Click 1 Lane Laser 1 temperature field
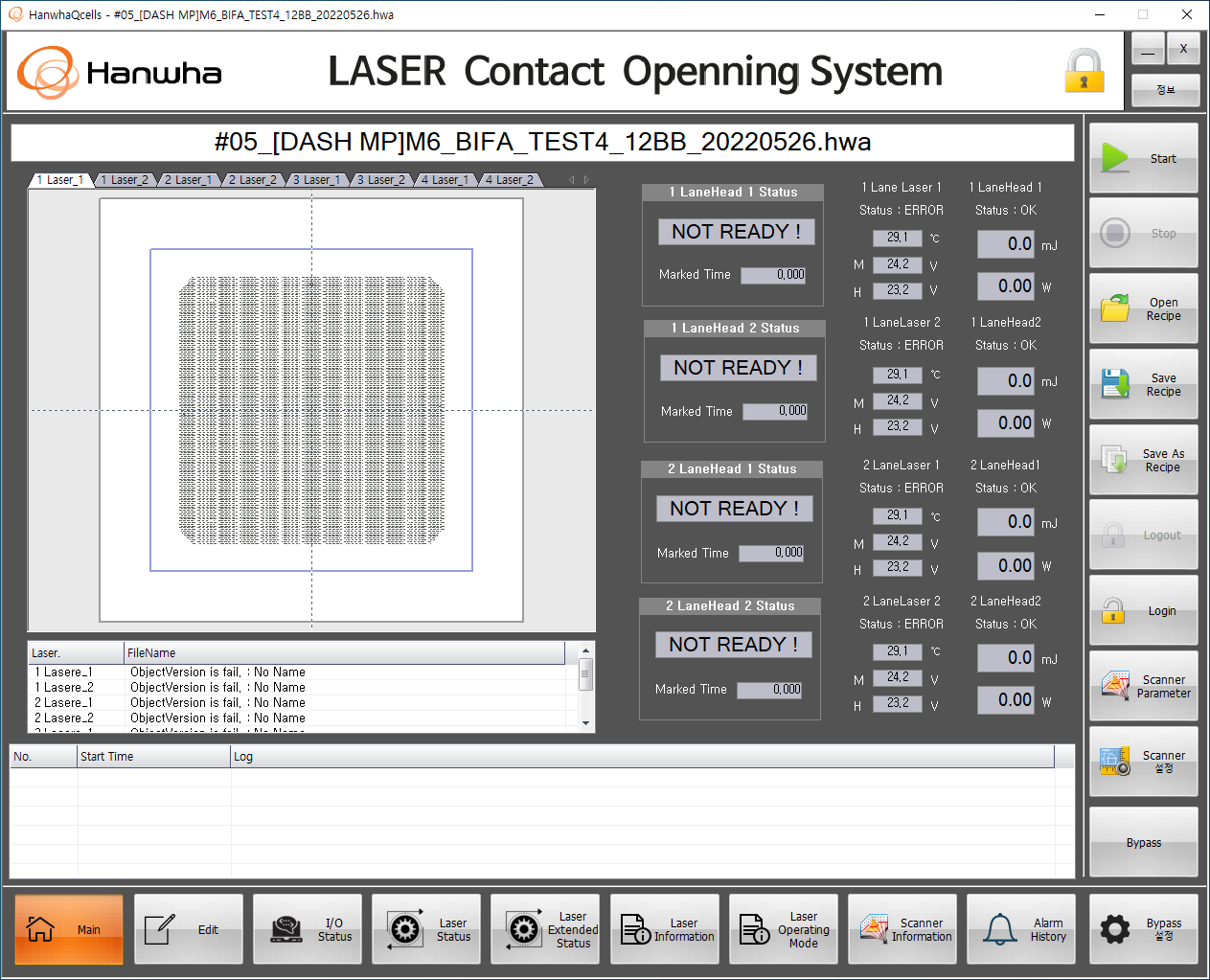Viewport: 1210px width, 980px height. (898, 238)
